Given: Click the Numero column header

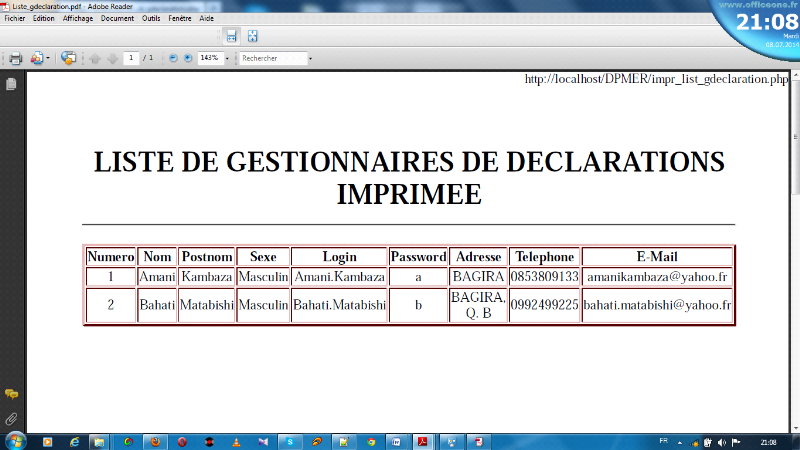Looking at the screenshot, I should click(111, 257).
